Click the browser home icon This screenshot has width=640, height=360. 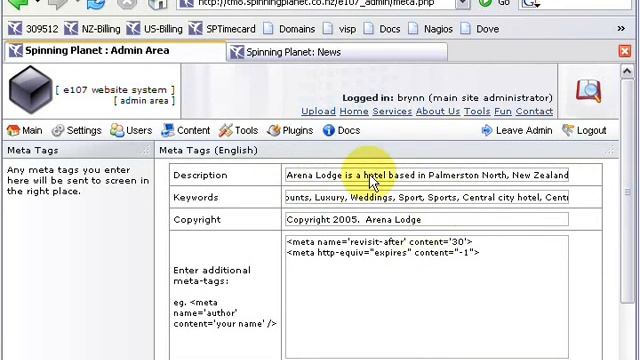coord(158,4)
